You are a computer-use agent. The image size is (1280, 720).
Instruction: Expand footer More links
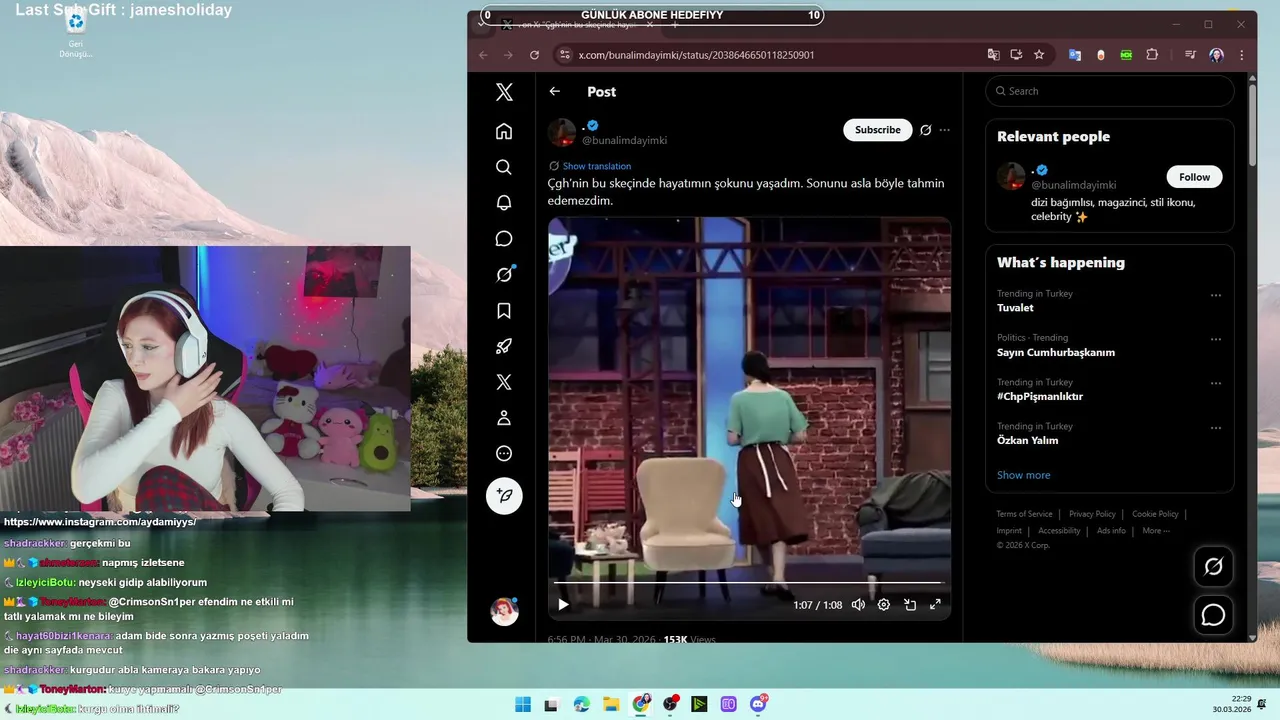tap(1156, 530)
